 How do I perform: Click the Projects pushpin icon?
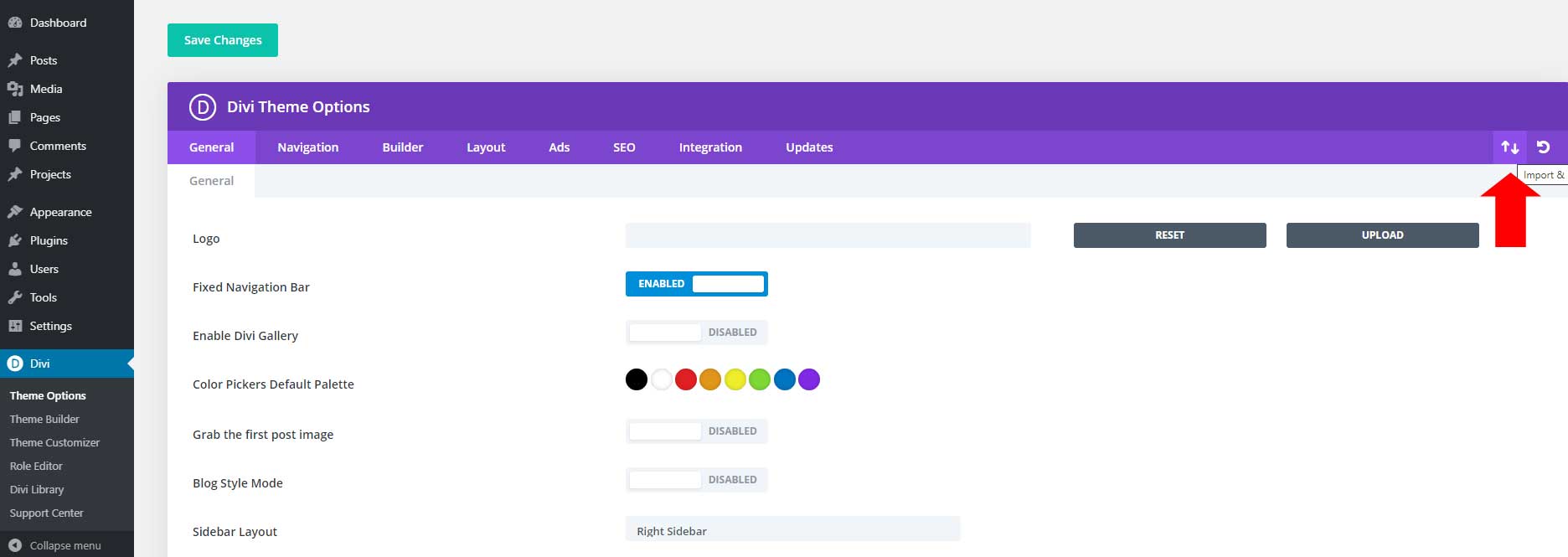point(15,174)
